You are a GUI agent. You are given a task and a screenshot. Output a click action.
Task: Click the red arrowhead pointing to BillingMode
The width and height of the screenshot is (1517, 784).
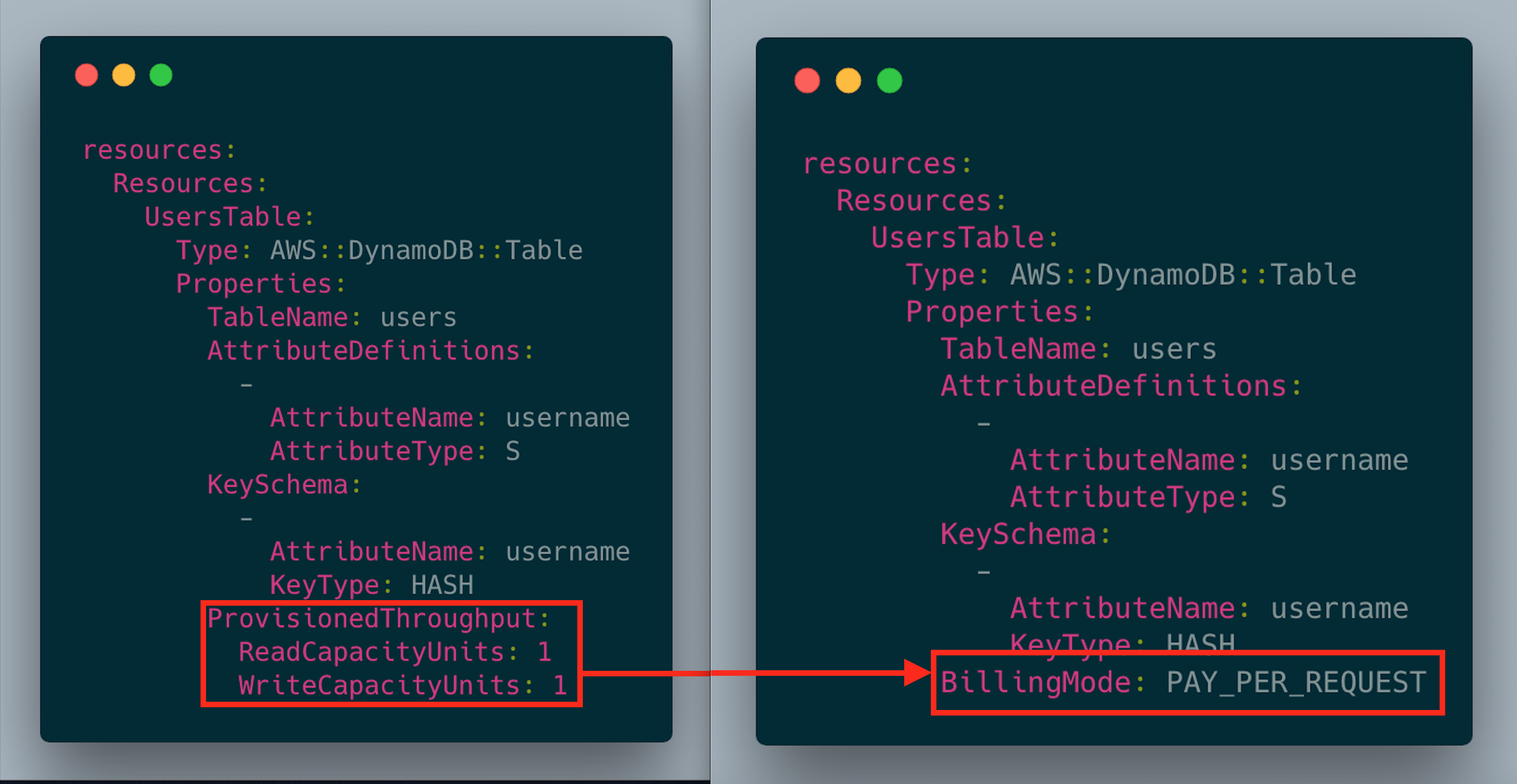916,673
